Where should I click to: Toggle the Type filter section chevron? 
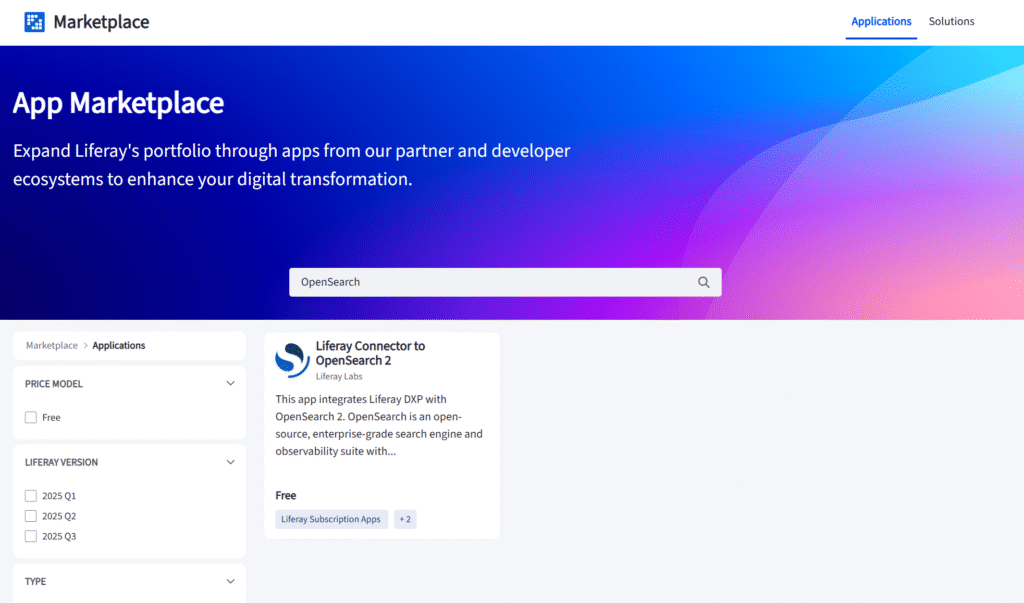[230, 582]
